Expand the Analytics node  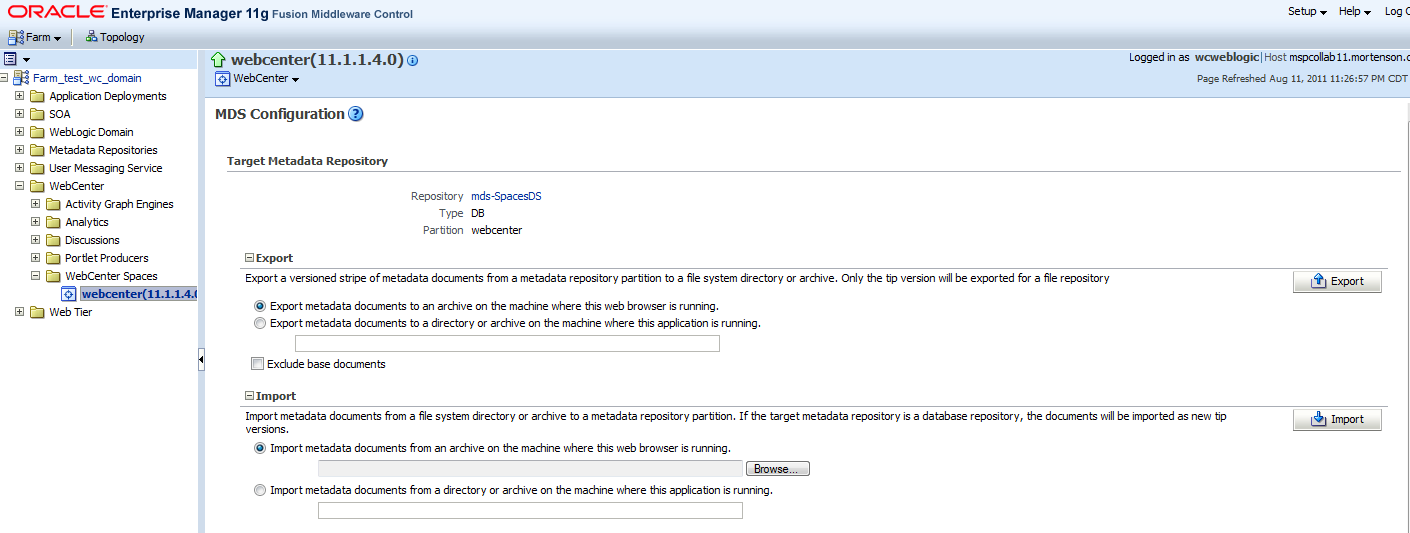point(35,222)
